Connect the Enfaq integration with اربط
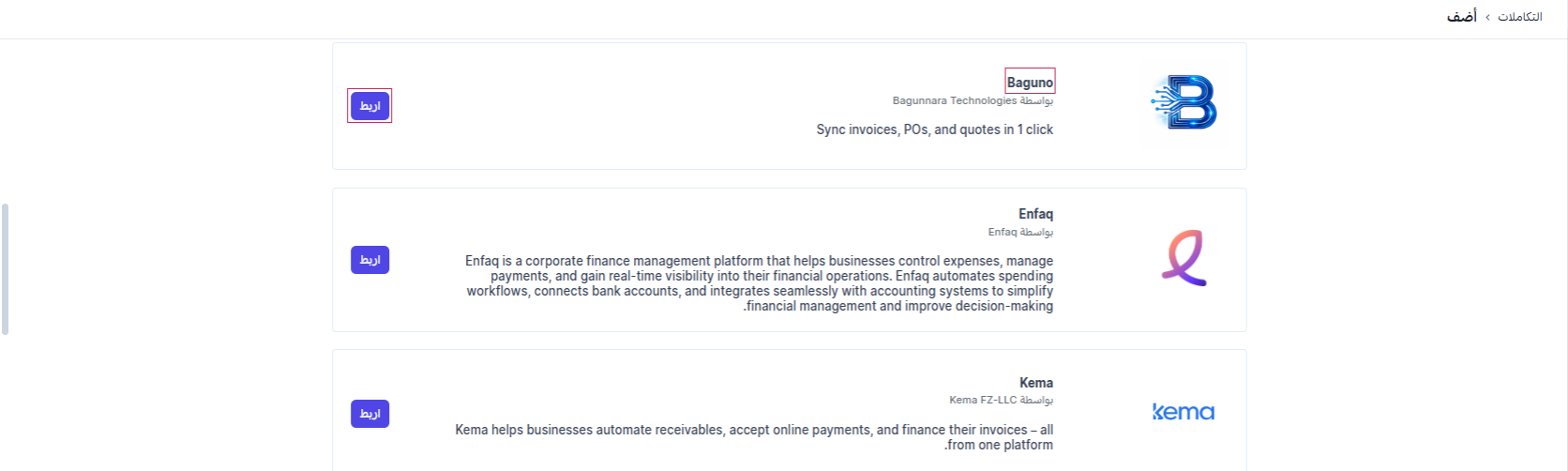Viewport: 1568px width, 471px height. coord(369,260)
